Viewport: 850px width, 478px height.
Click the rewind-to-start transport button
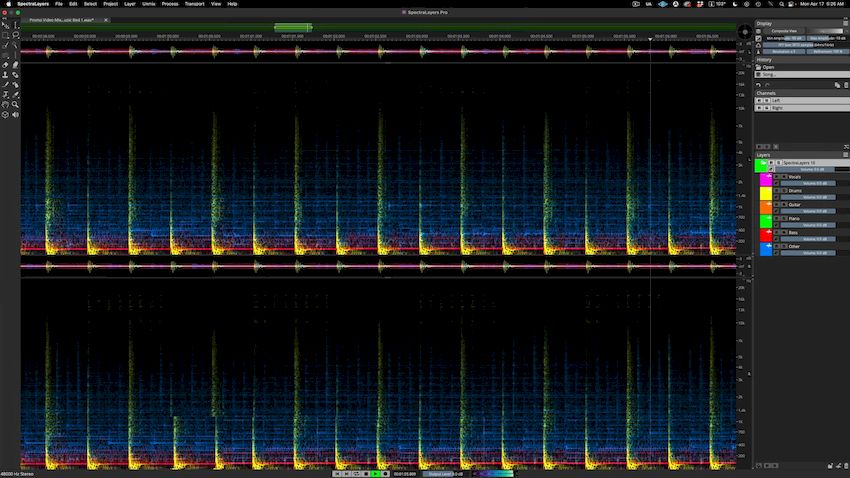[x=337, y=474]
